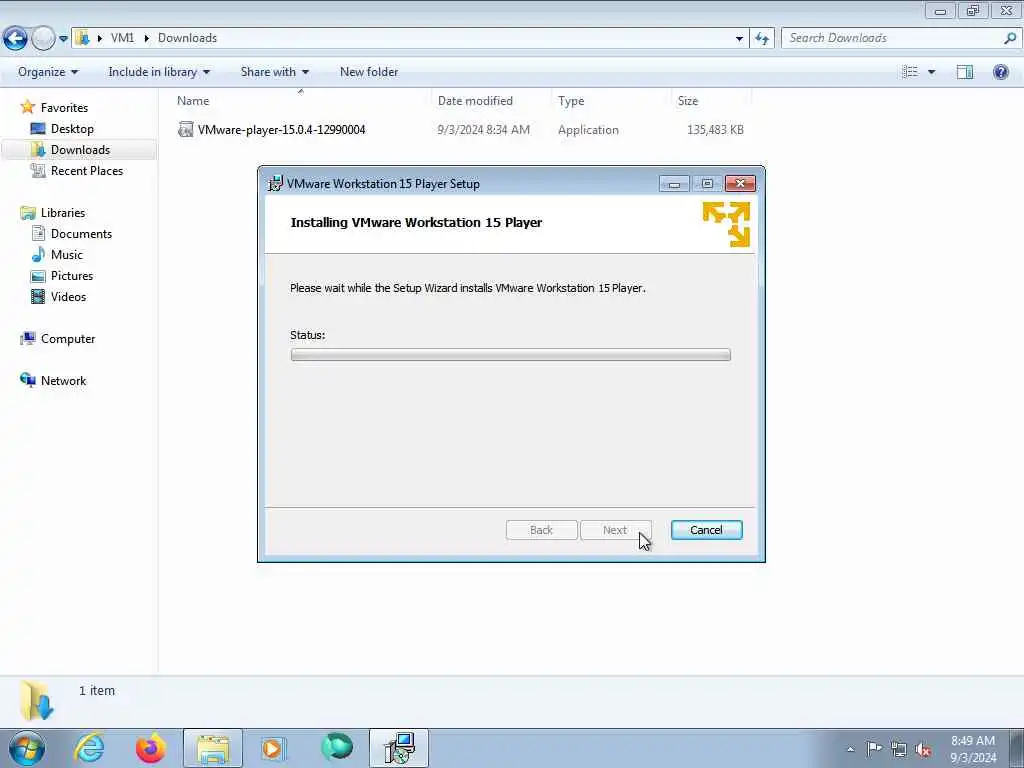Select Computer in navigation pane
Viewport: 1024px width, 768px height.
coord(68,338)
